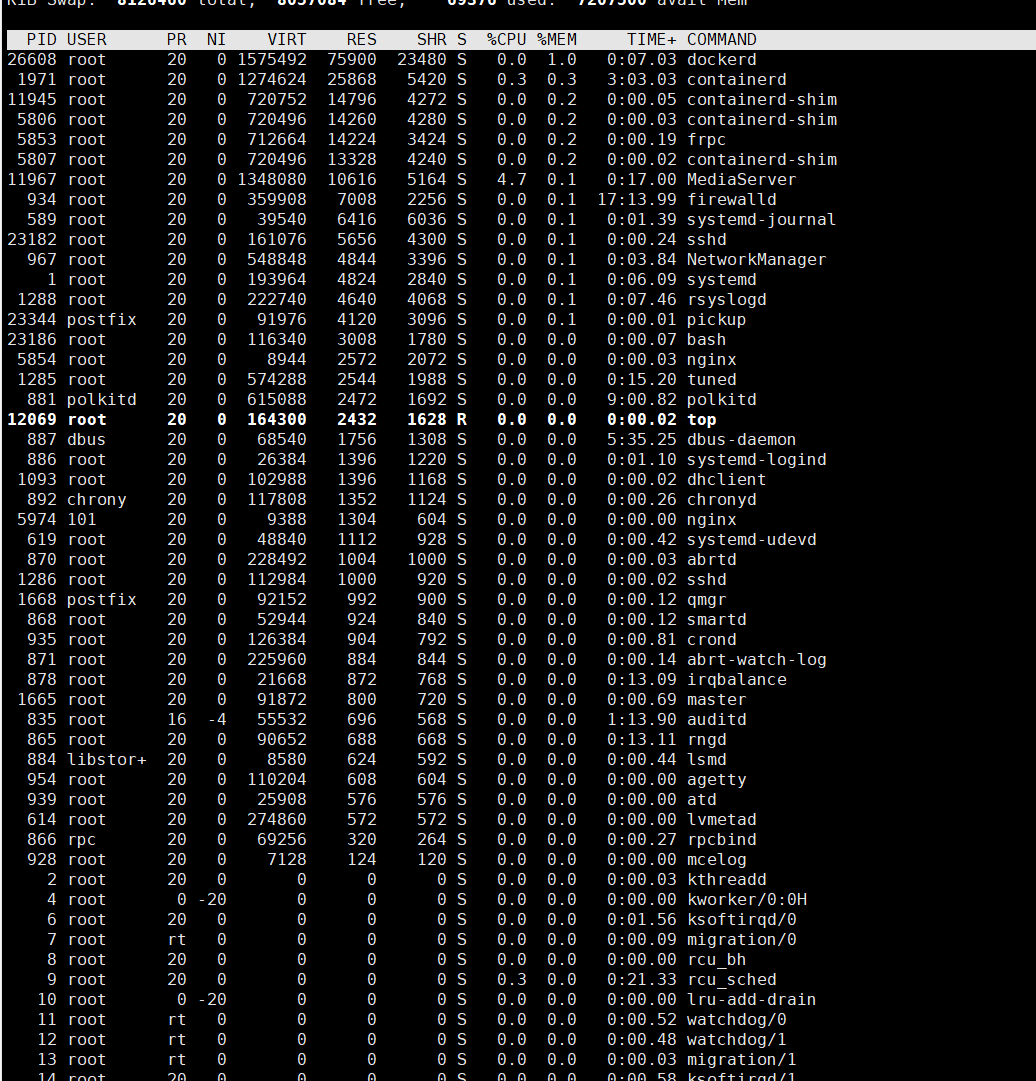Click the rngd command
The height and width of the screenshot is (1081, 1036).
[x=707, y=740]
